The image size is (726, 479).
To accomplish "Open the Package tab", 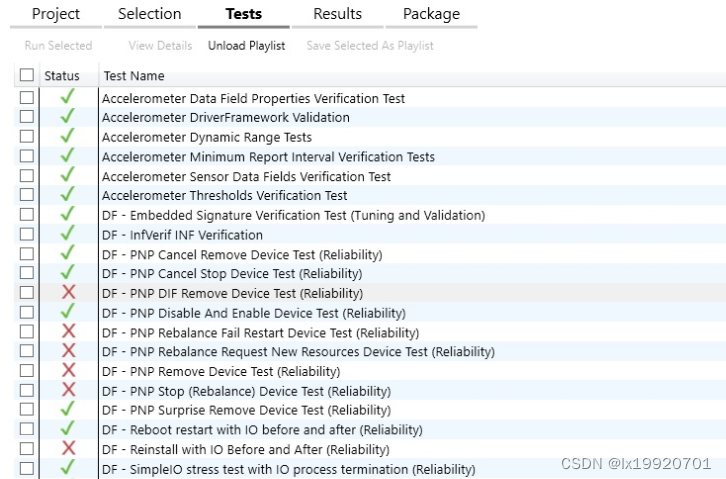I will pyautogui.click(x=431, y=14).
